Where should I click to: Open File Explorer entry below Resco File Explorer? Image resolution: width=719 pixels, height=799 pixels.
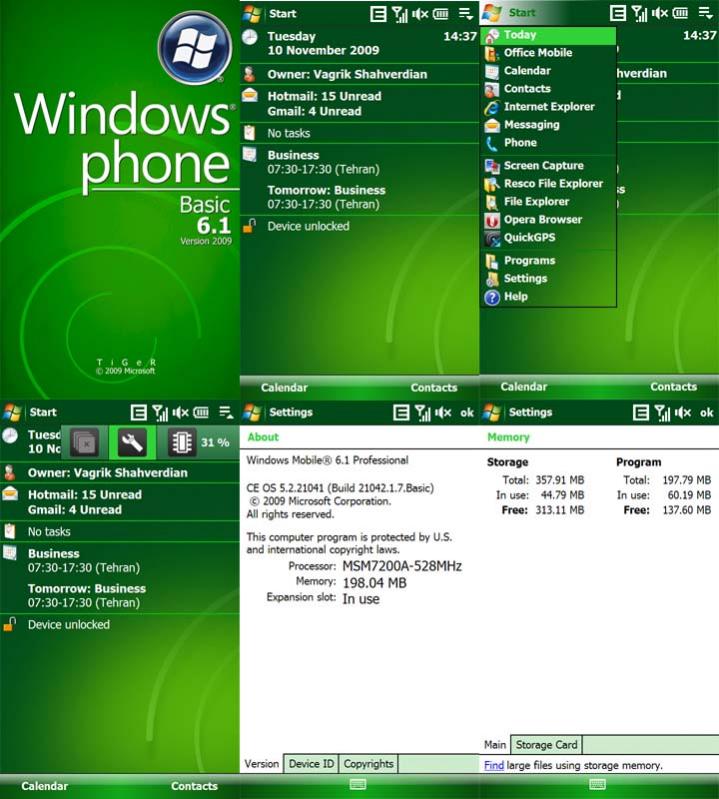point(548,201)
